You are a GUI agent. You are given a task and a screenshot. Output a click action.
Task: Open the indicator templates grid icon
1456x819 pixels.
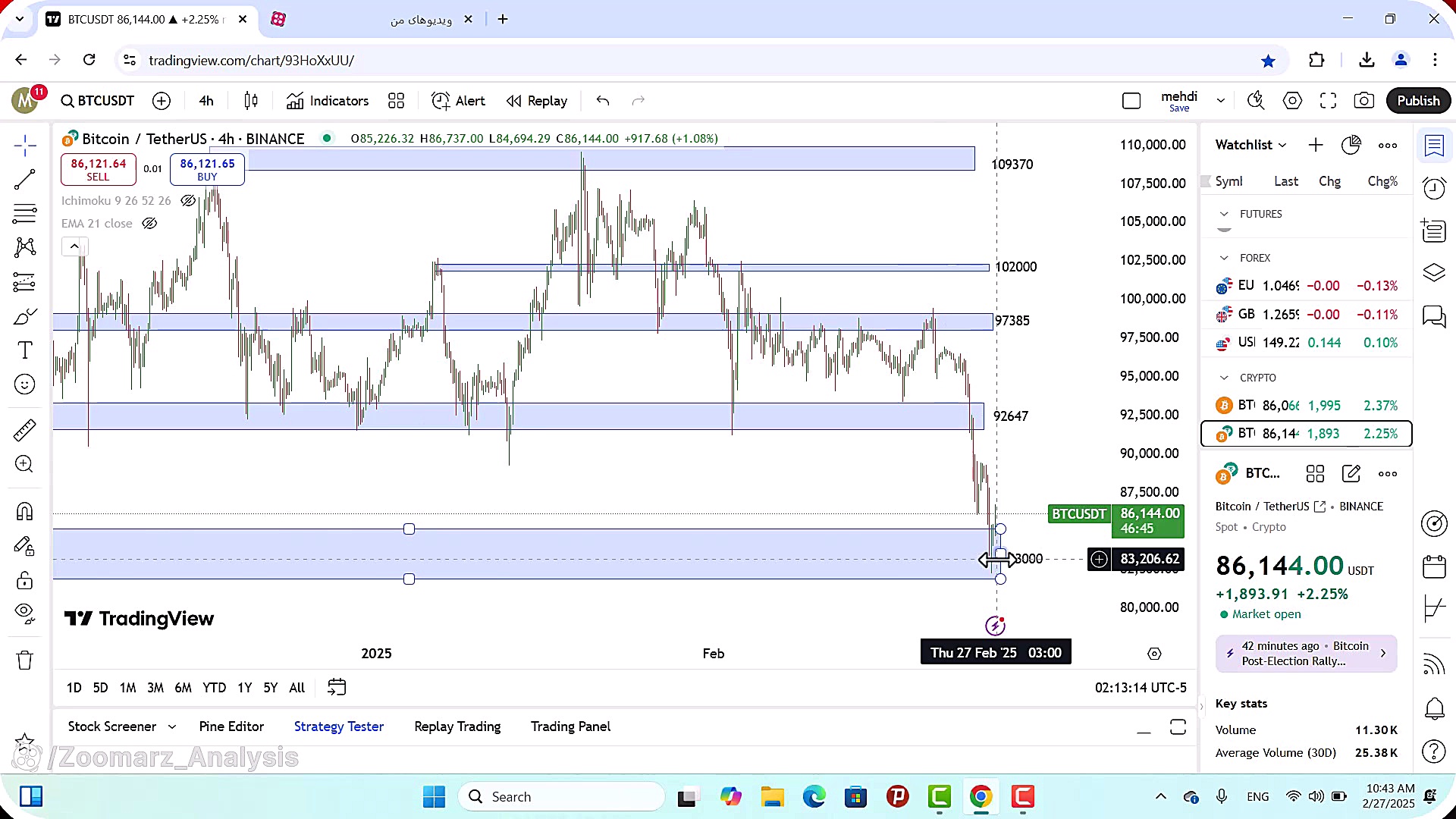(396, 101)
